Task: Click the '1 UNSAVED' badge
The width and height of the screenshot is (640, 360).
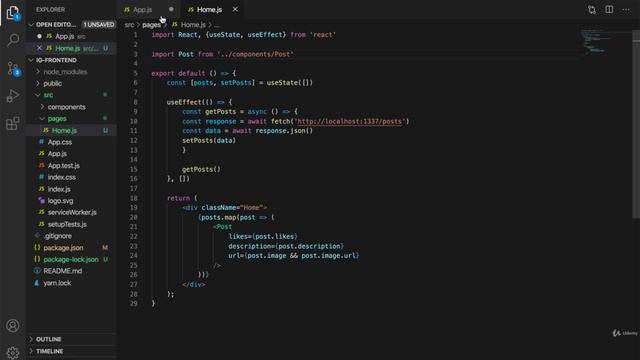Action: point(99,24)
